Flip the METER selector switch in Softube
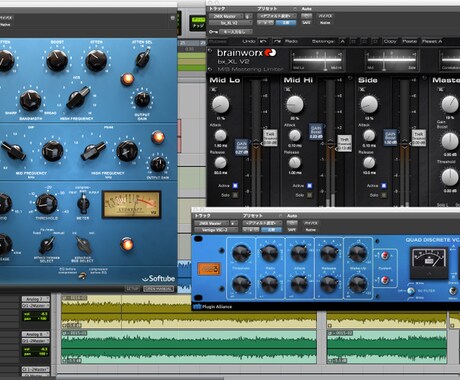Viewport: 460px width, 380px height. [x=83, y=203]
